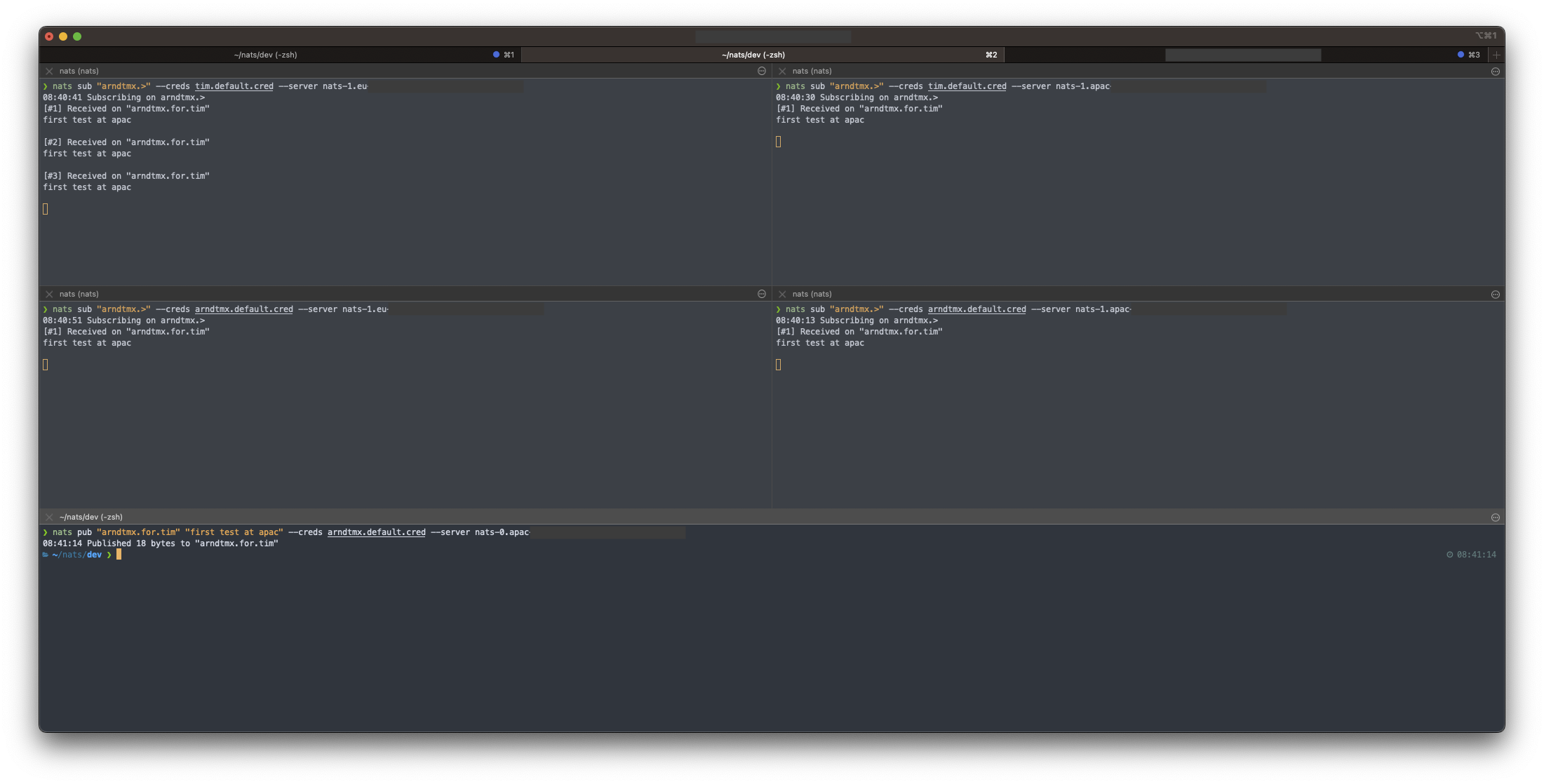Click the green full-screen traffic light button
1544x784 pixels.
coord(77,36)
